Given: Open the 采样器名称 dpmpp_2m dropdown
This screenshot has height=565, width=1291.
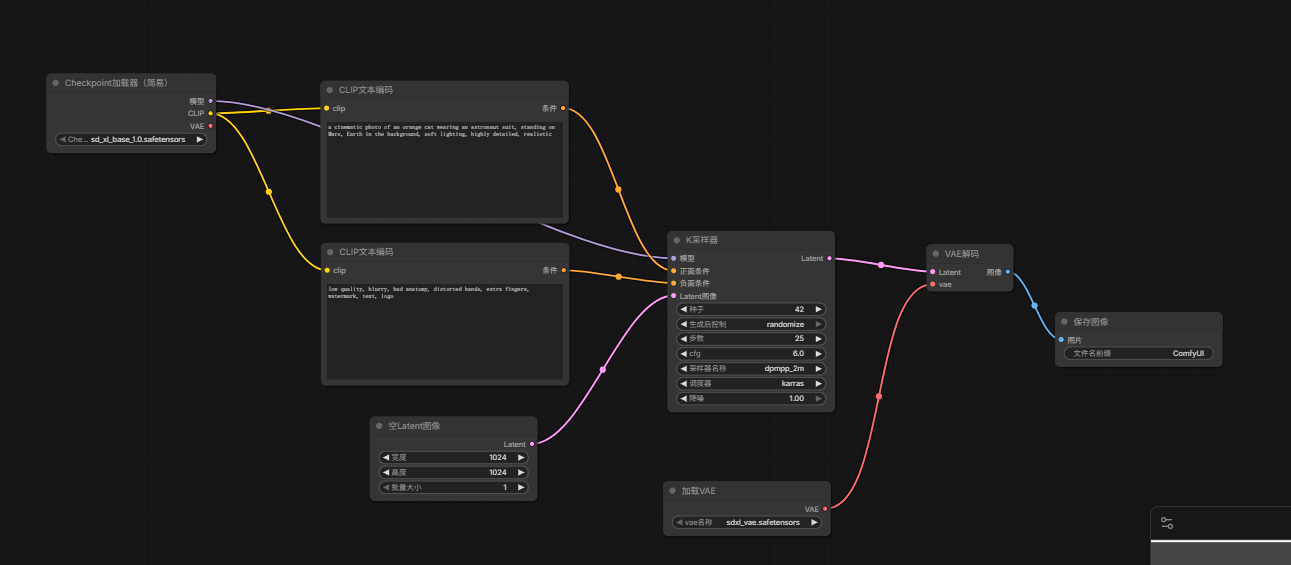Looking at the screenshot, I should tap(751, 368).
